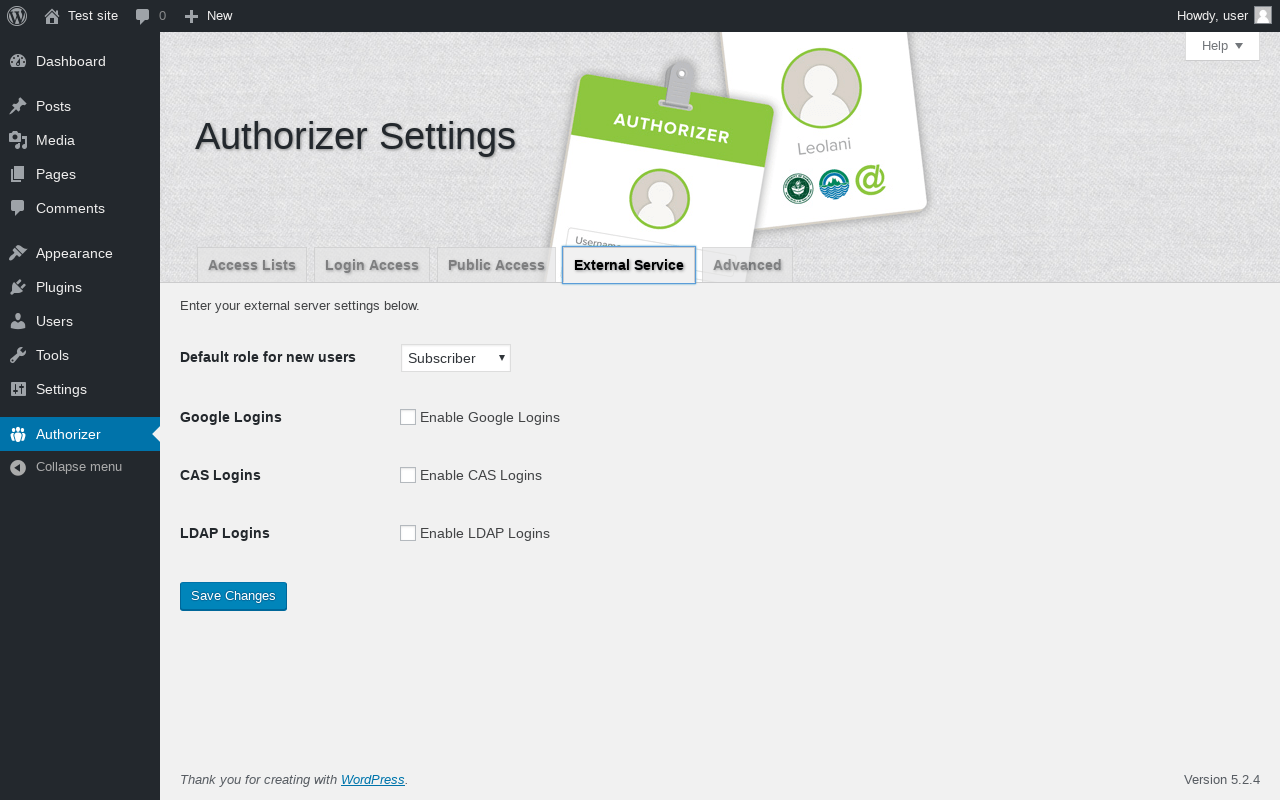The height and width of the screenshot is (800, 1280).
Task: Expand the Help panel
Action: point(1222,46)
